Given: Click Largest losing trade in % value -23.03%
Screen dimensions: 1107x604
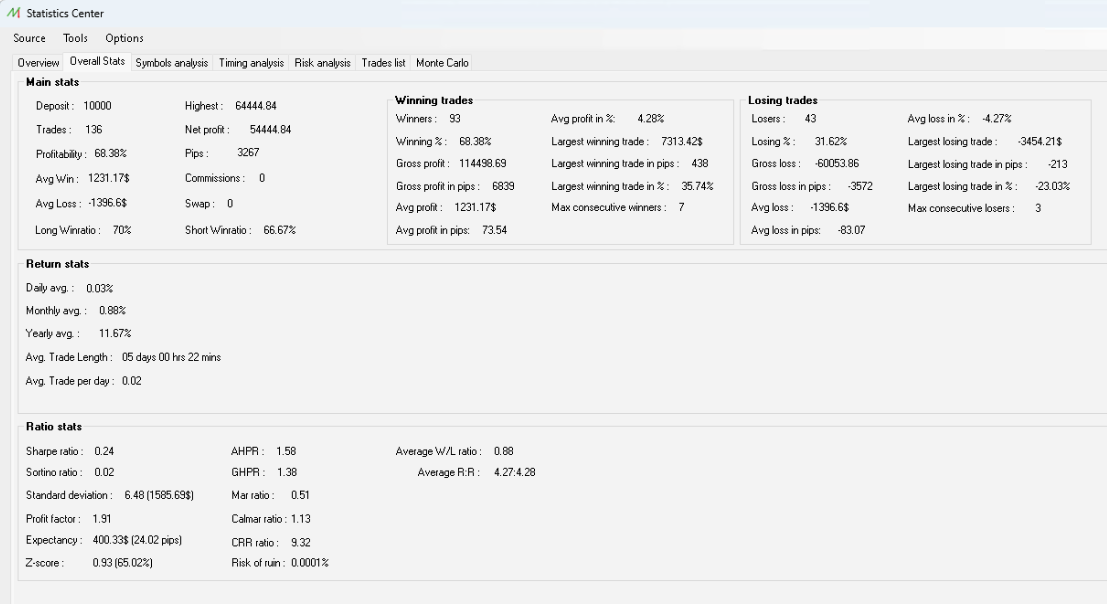Looking at the screenshot, I should 1053,186.
